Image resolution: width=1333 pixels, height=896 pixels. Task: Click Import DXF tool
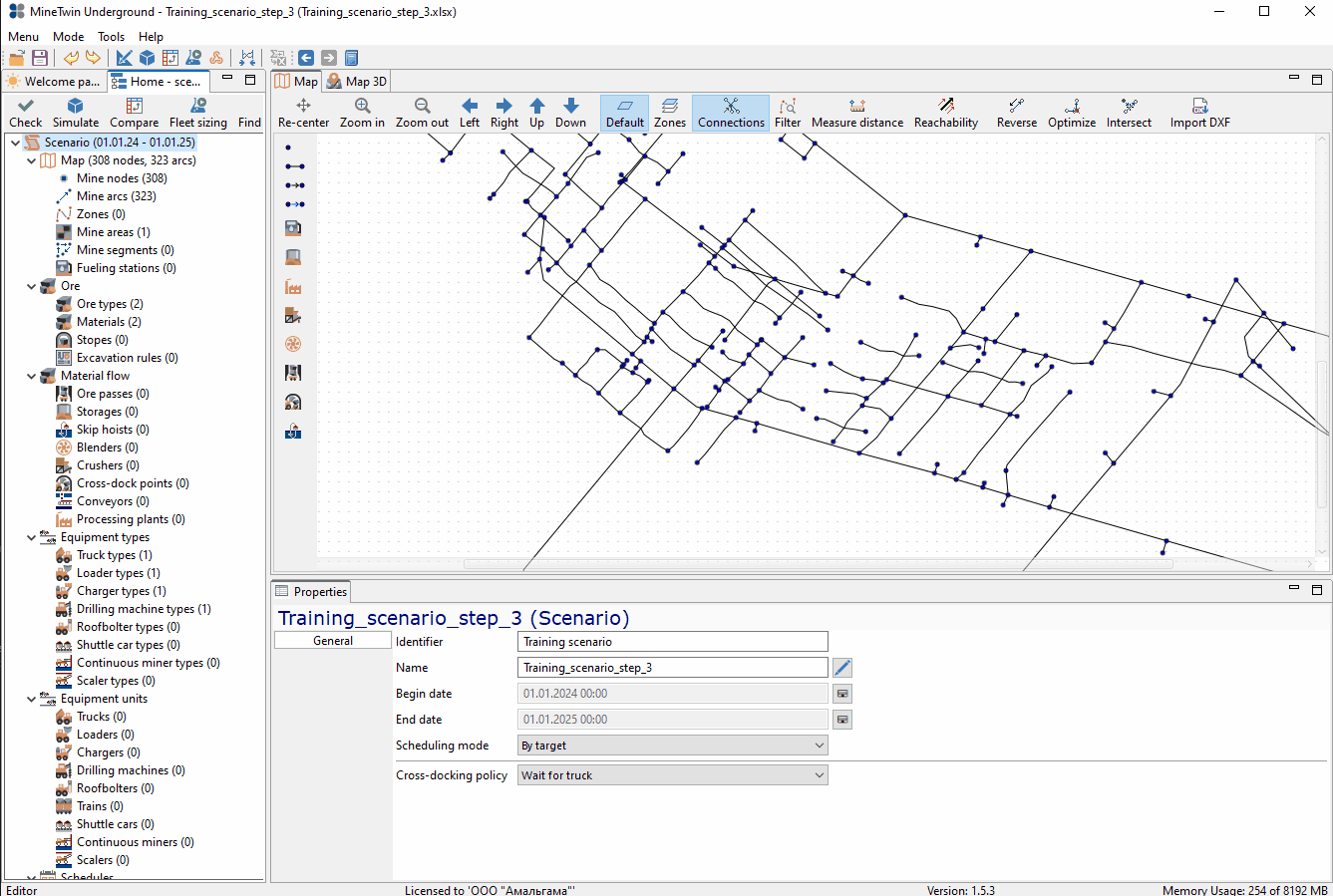pyautogui.click(x=1200, y=113)
